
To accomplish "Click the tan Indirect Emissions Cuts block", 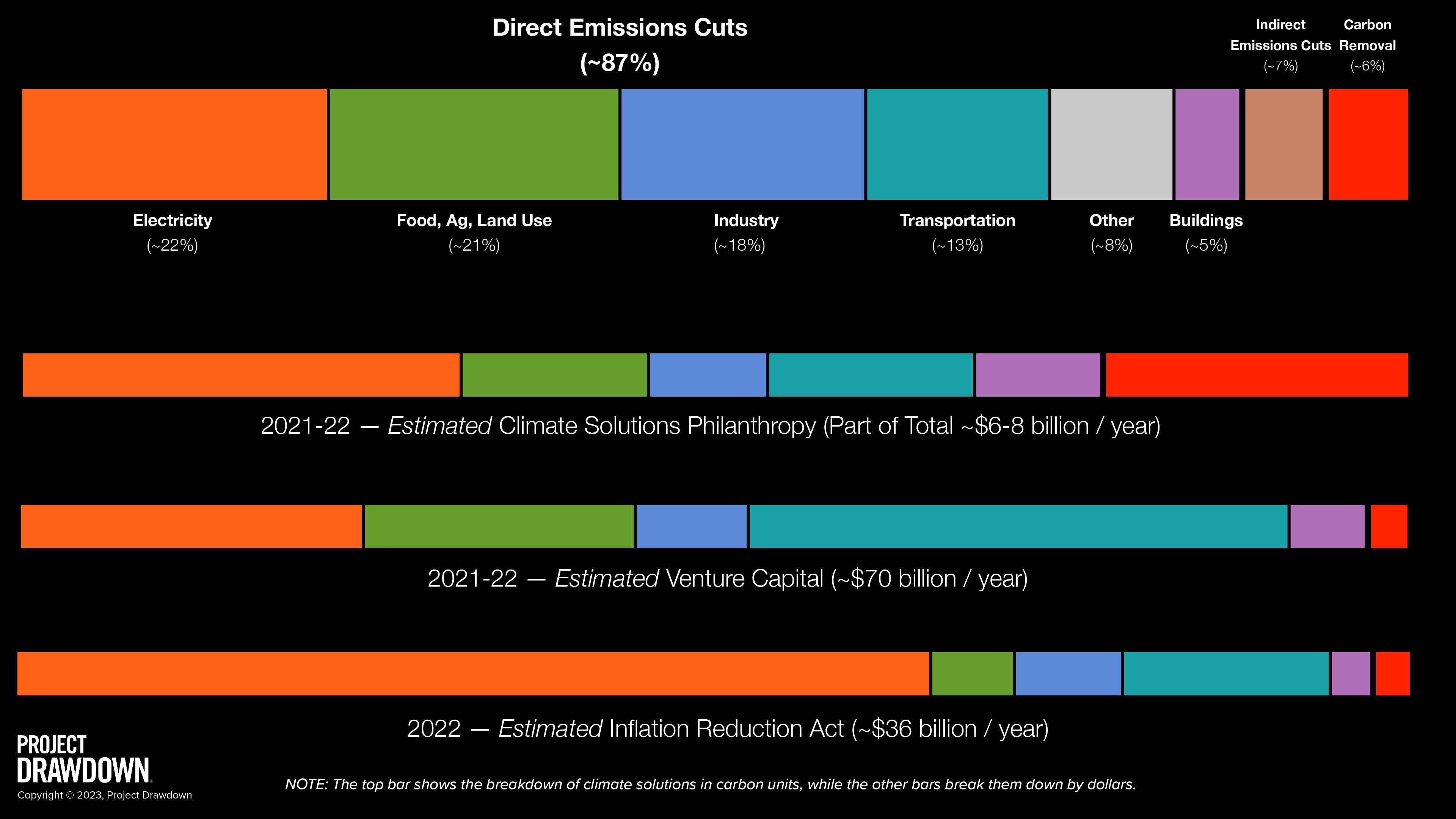I will point(1283,144).
